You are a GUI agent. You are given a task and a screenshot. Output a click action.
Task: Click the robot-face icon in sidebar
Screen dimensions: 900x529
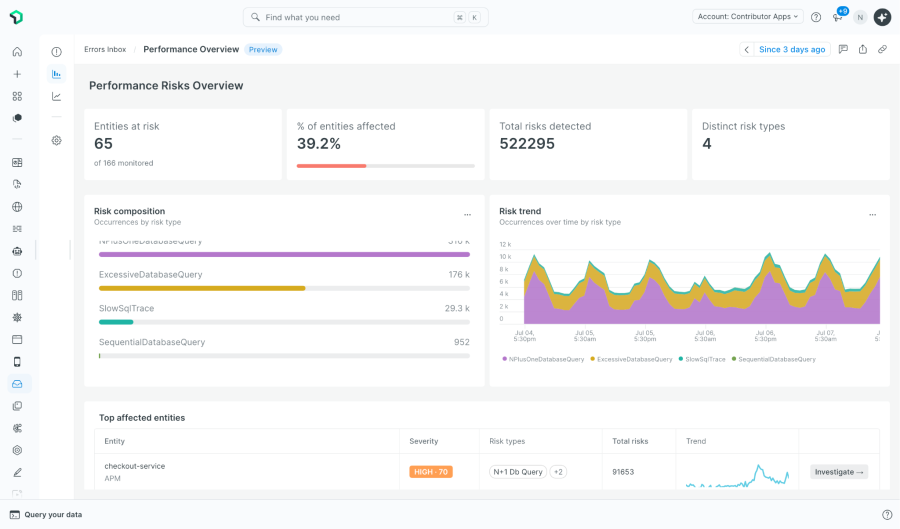coord(17,251)
